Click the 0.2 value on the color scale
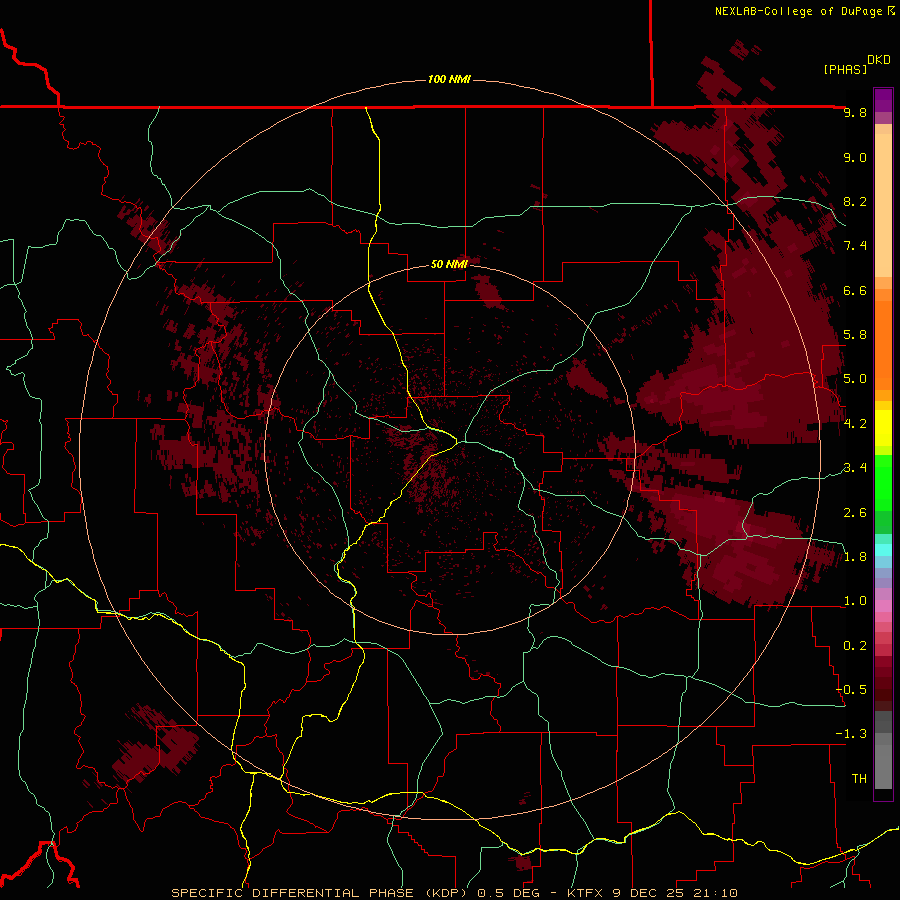Screen dimensions: 900x900 pyautogui.click(x=855, y=646)
